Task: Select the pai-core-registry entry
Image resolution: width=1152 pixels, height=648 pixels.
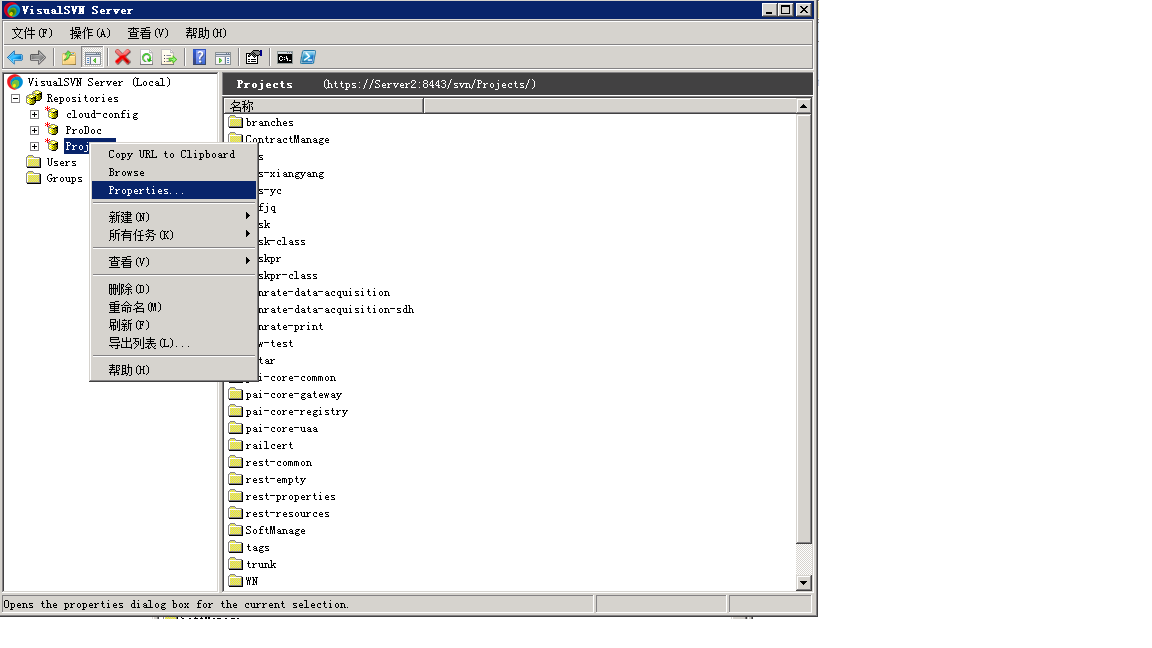Action: (x=297, y=411)
